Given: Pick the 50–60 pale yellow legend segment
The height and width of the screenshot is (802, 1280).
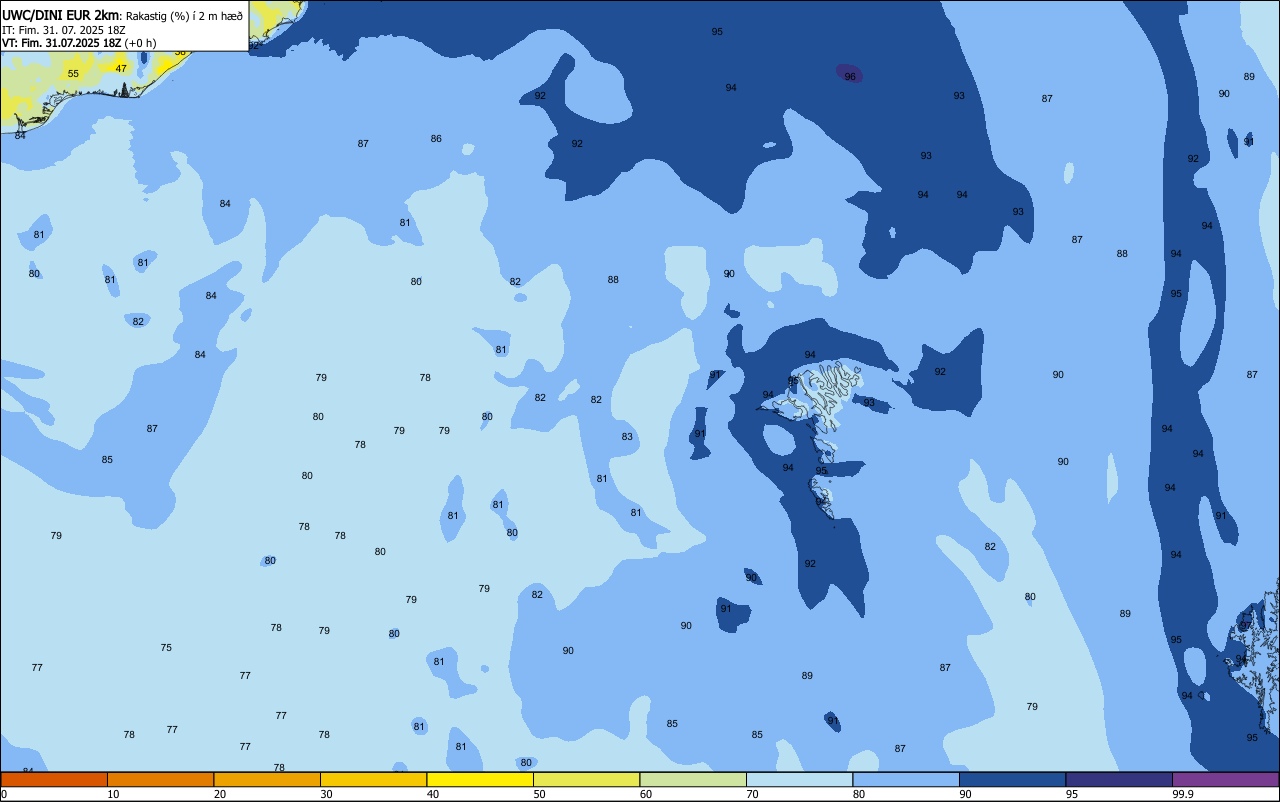Looking at the screenshot, I should point(586,779).
